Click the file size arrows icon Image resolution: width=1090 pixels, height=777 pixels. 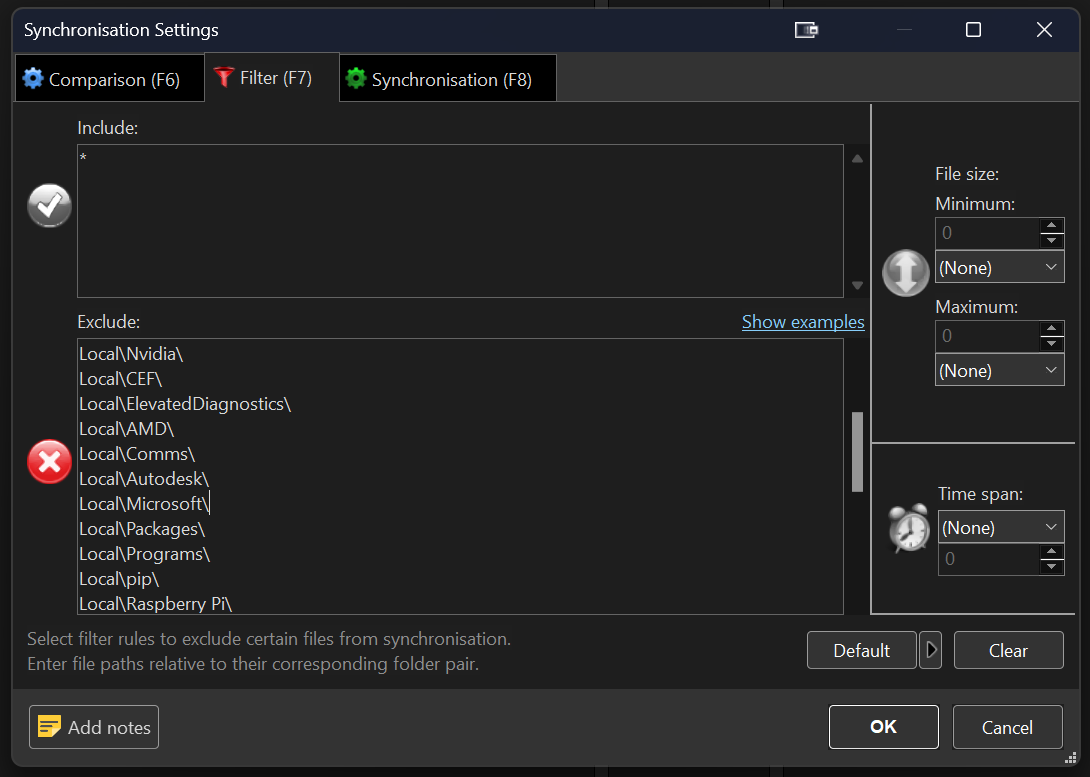pos(905,272)
